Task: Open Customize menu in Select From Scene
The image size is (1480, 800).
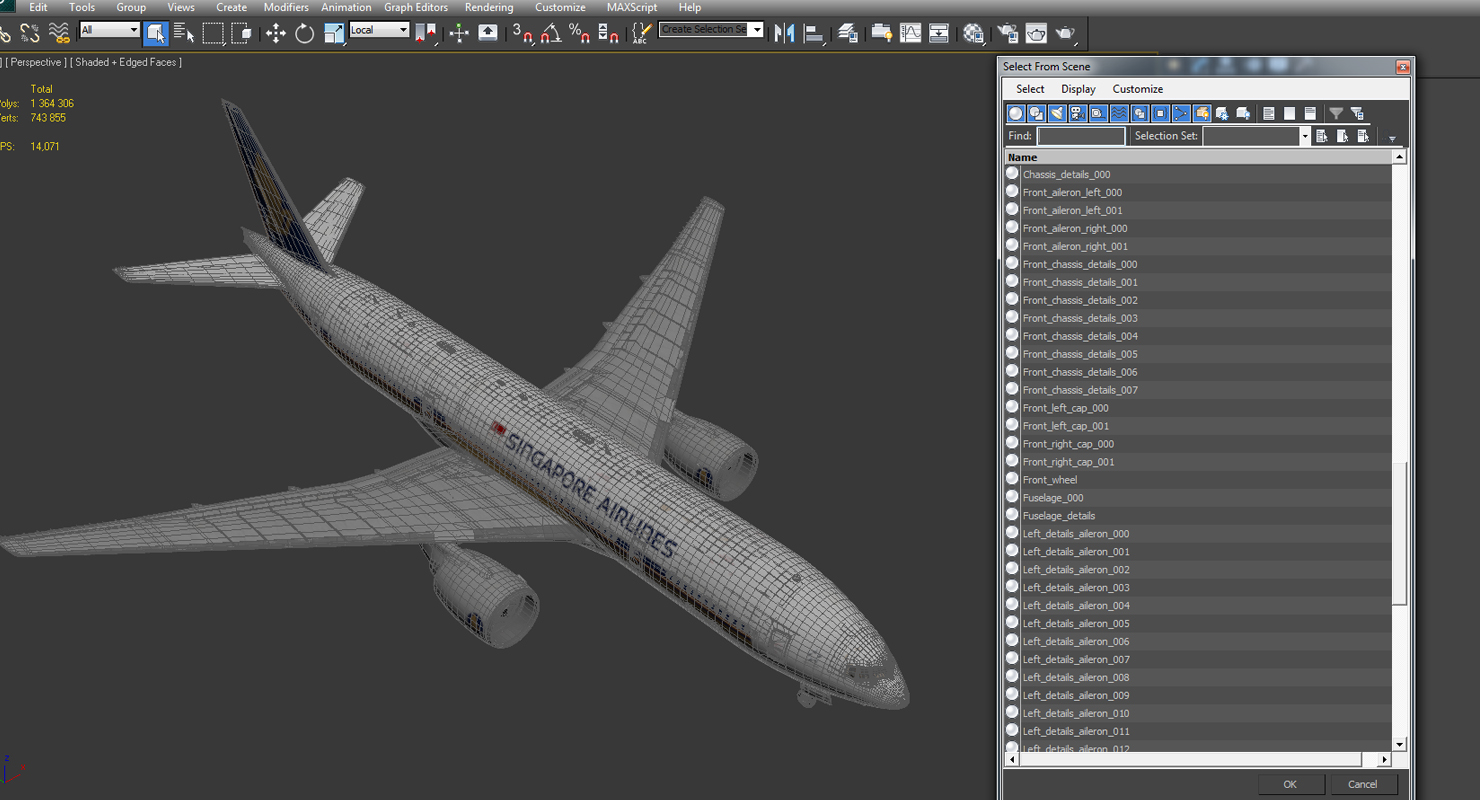Action: (1138, 89)
